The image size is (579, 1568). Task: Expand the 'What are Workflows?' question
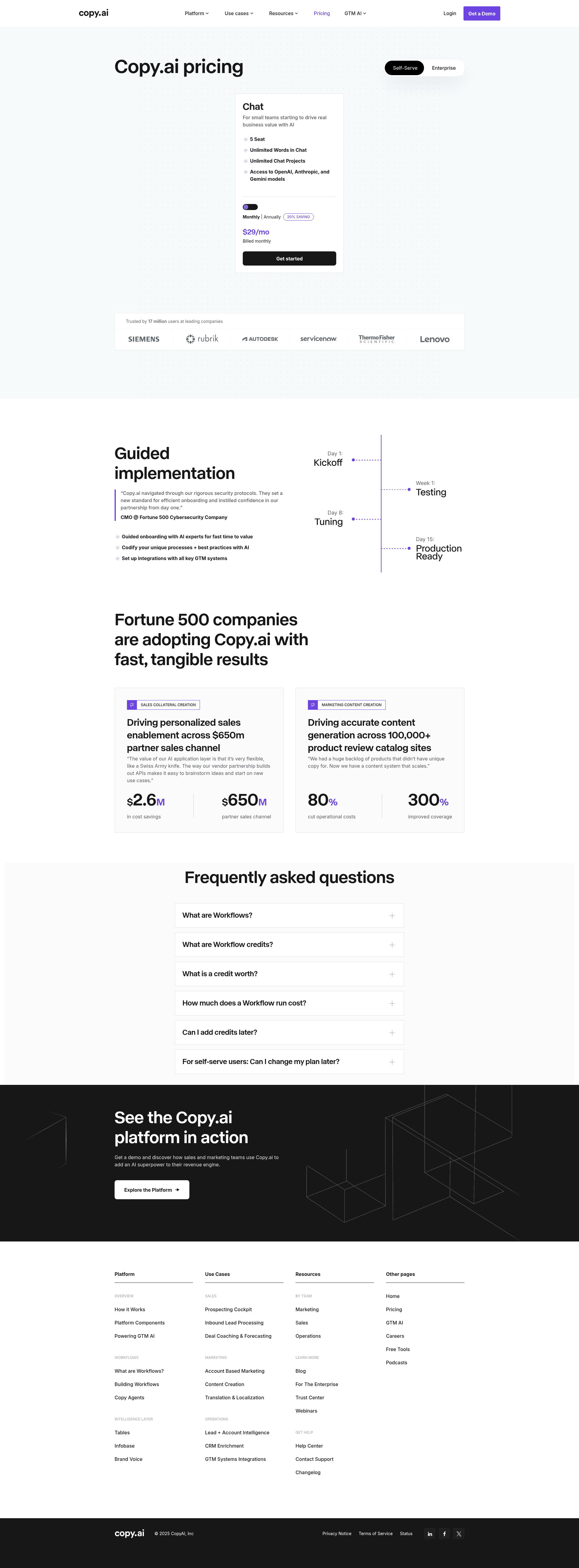(289, 915)
